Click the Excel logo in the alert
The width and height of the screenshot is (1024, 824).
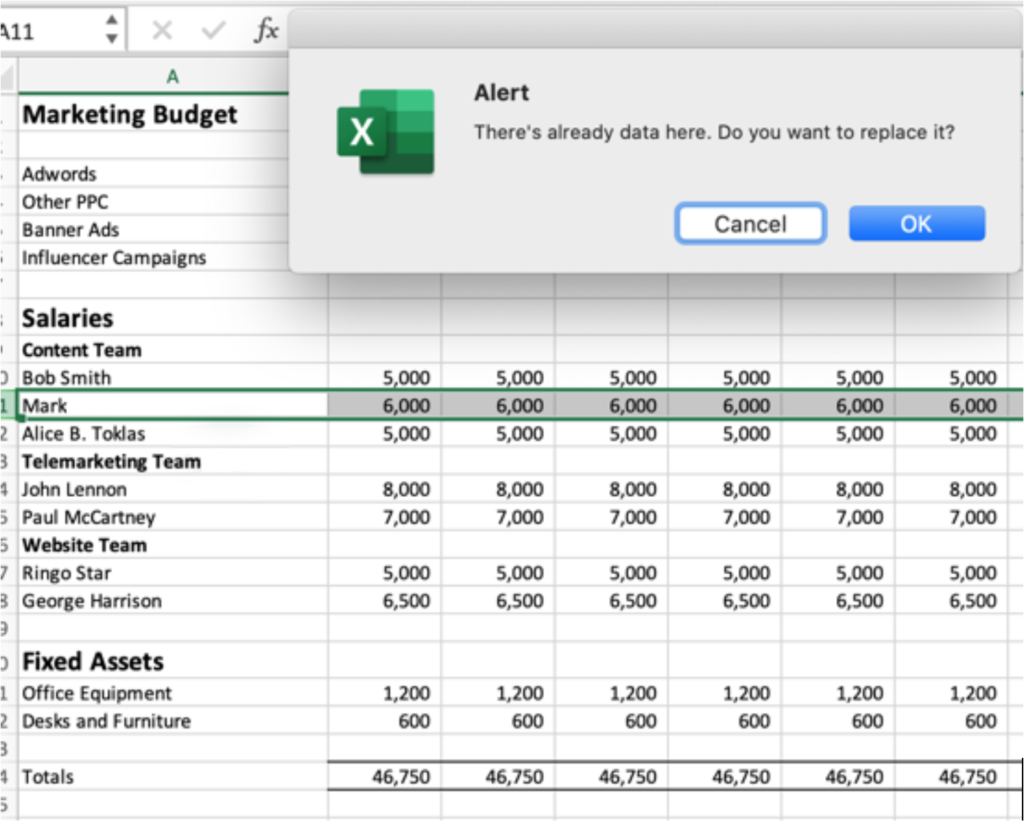click(386, 132)
